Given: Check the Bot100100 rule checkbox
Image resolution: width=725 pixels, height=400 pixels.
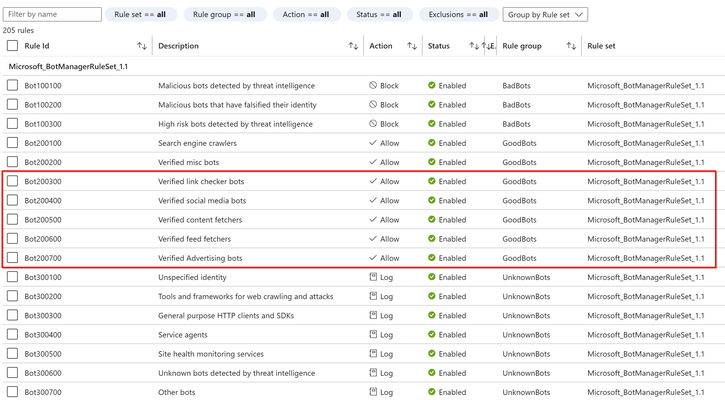Looking at the screenshot, I should 12,85.
